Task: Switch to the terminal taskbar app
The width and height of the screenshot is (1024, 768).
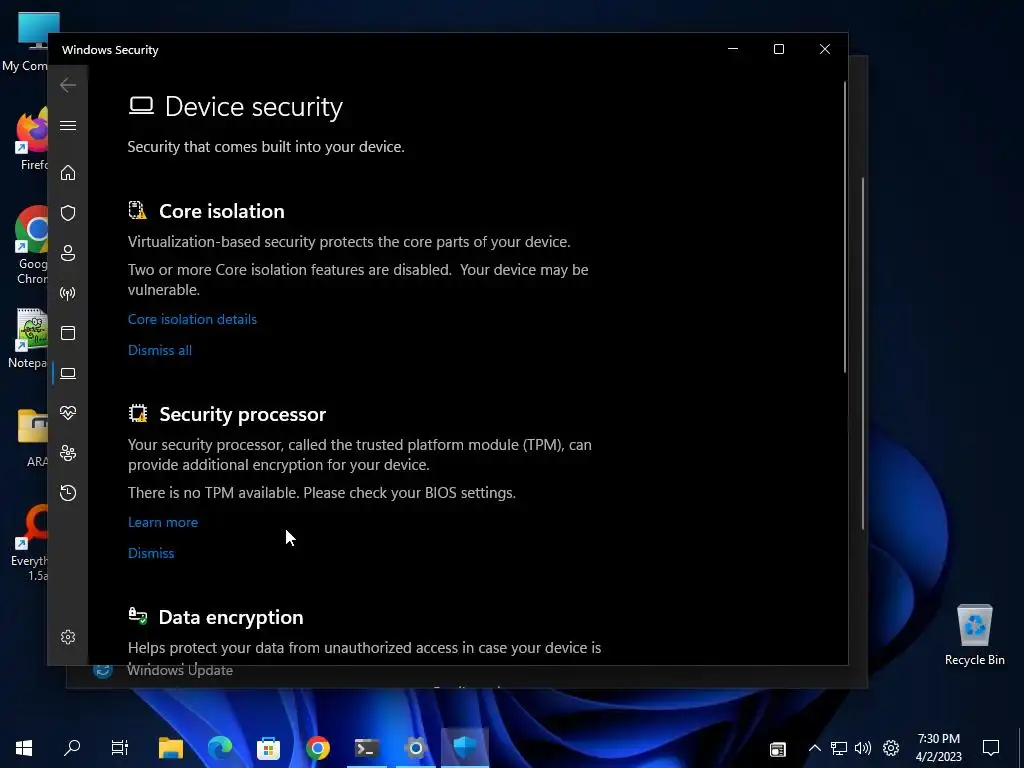Action: tap(366, 747)
